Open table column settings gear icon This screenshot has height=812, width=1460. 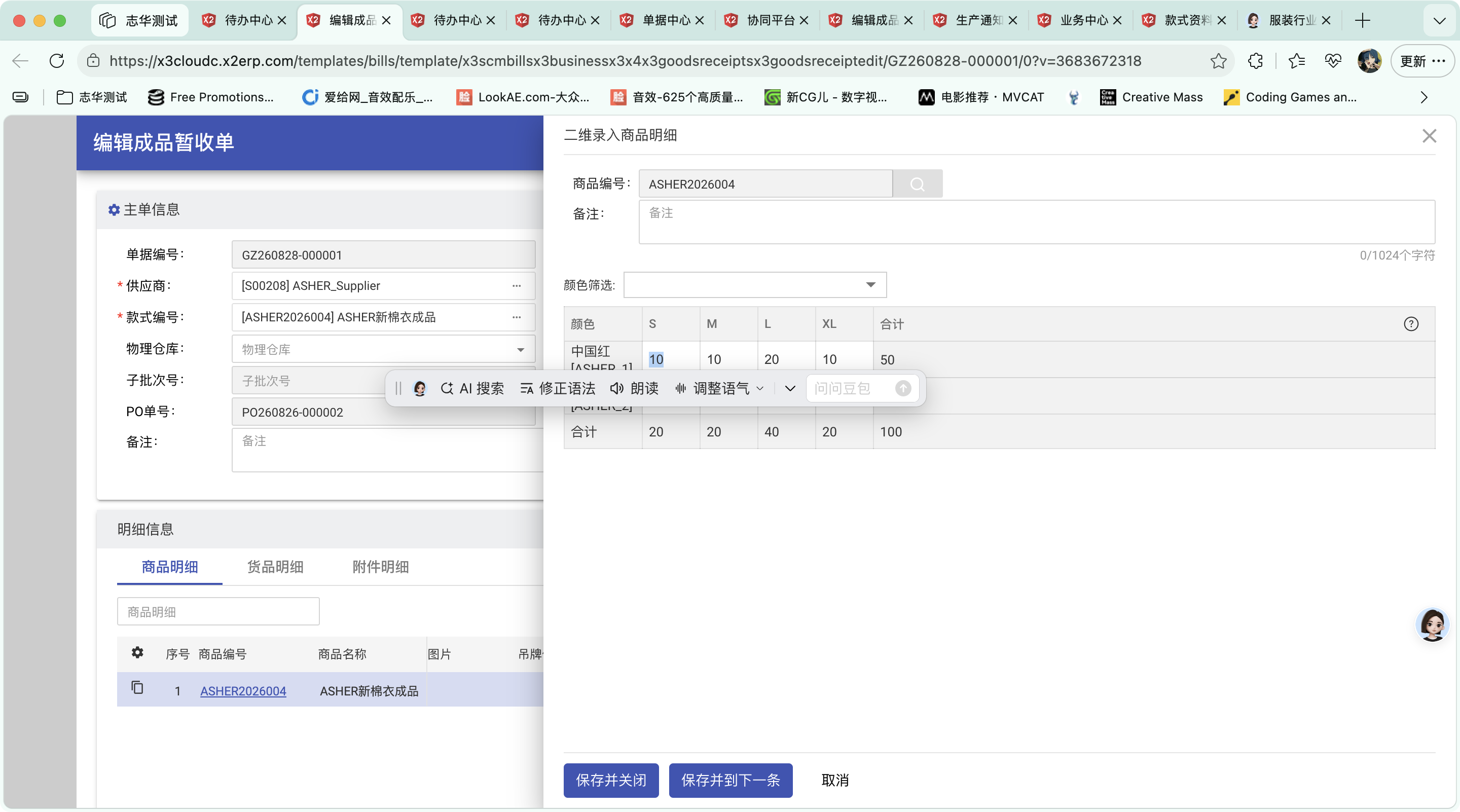(137, 653)
